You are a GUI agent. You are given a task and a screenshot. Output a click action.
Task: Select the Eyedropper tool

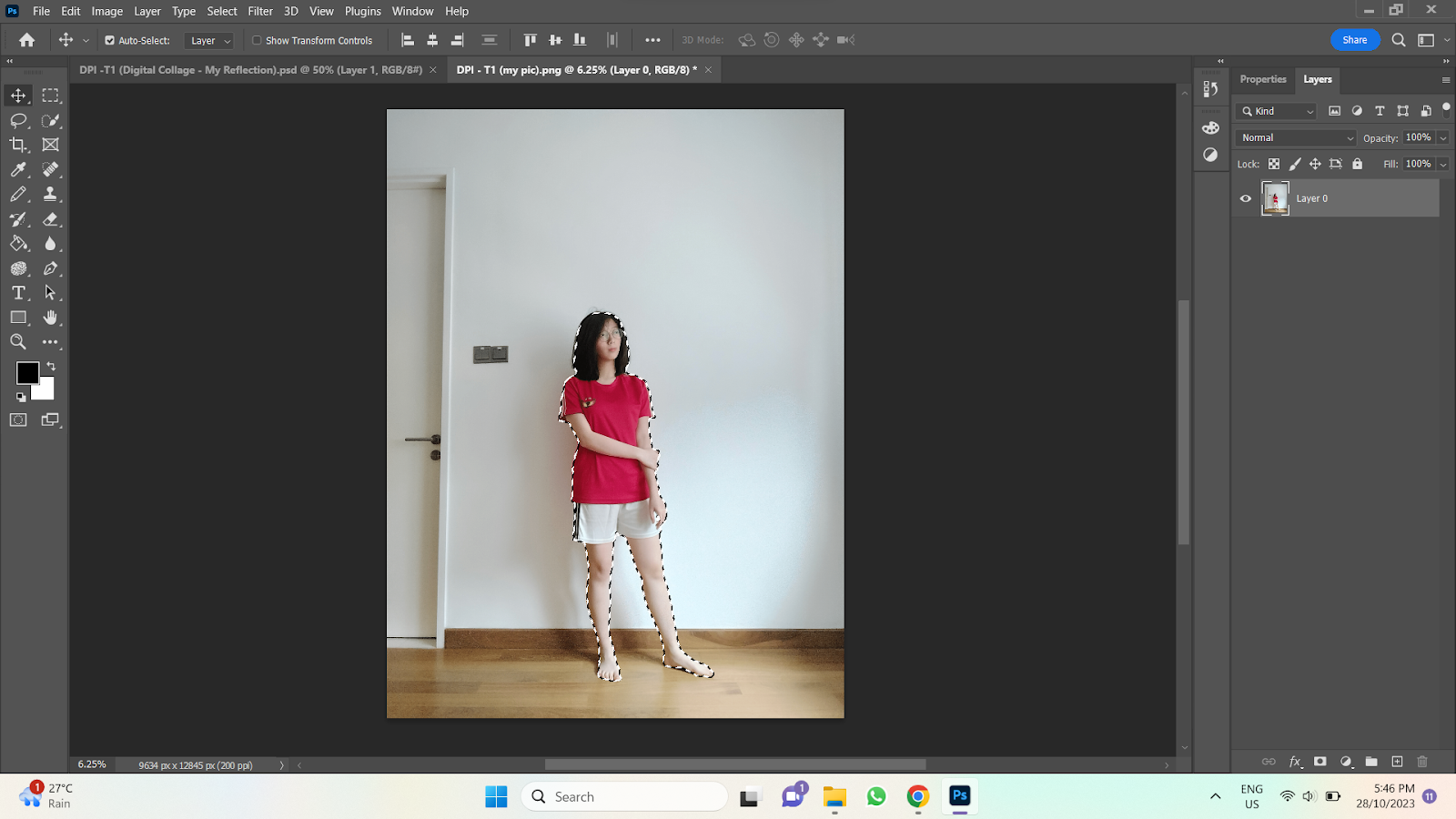[x=18, y=169]
